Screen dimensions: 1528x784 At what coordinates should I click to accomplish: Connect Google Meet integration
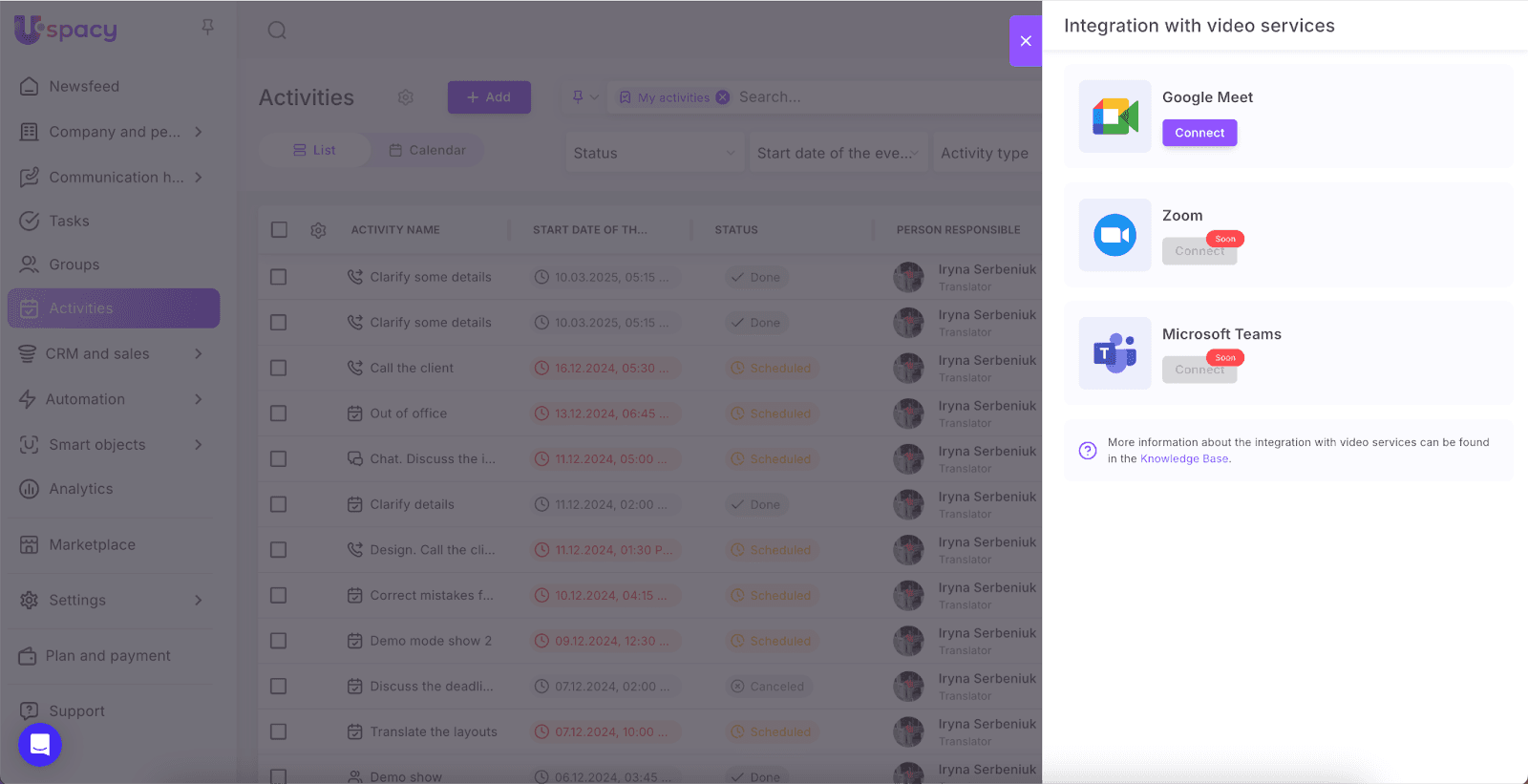point(1199,133)
